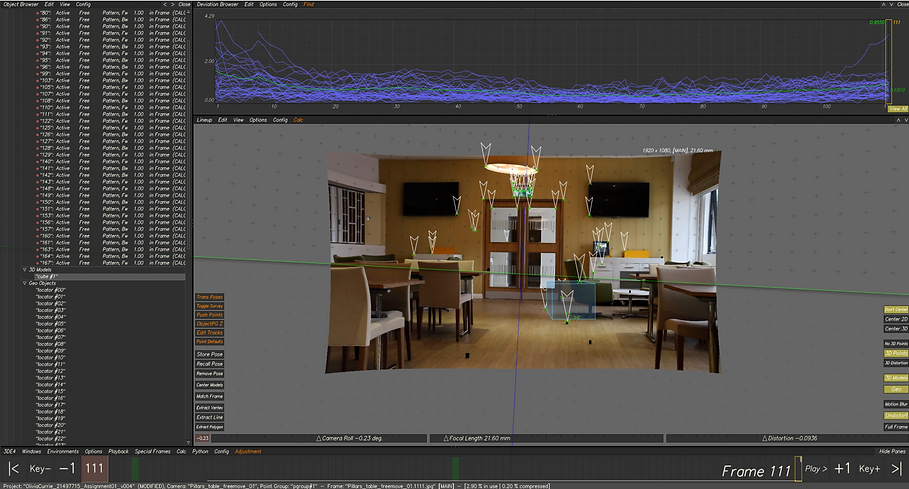Click the Distortion -0.0936 slider
The height and width of the screenshot is (489, 909).
pyautogui.click(x=787, y=439)
